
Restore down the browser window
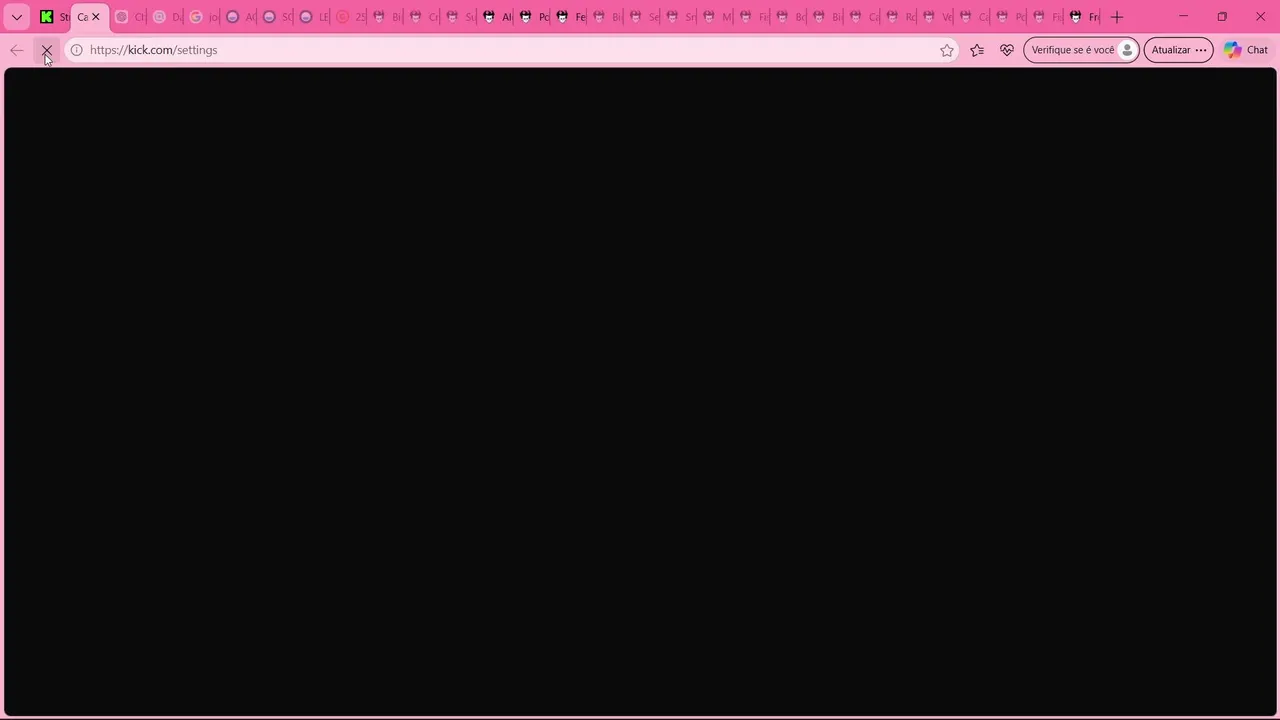(1222, 17)
